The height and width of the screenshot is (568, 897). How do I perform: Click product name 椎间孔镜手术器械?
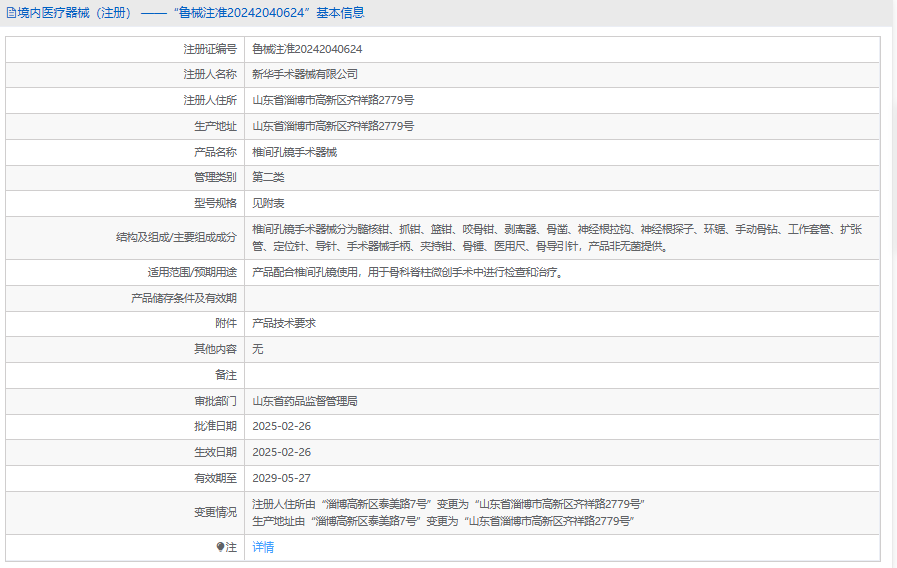click(x=295, y=152)
